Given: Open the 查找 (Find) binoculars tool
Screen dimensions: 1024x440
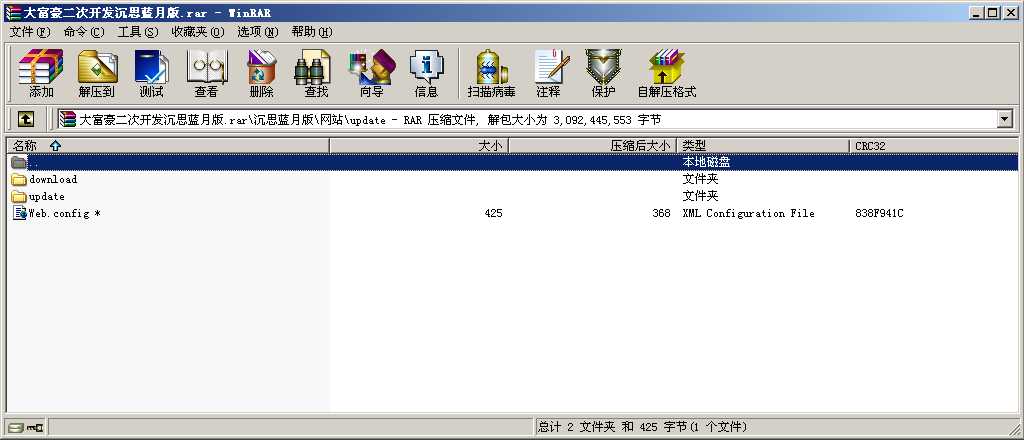Looking at the screenshot, I should point(316,72).
